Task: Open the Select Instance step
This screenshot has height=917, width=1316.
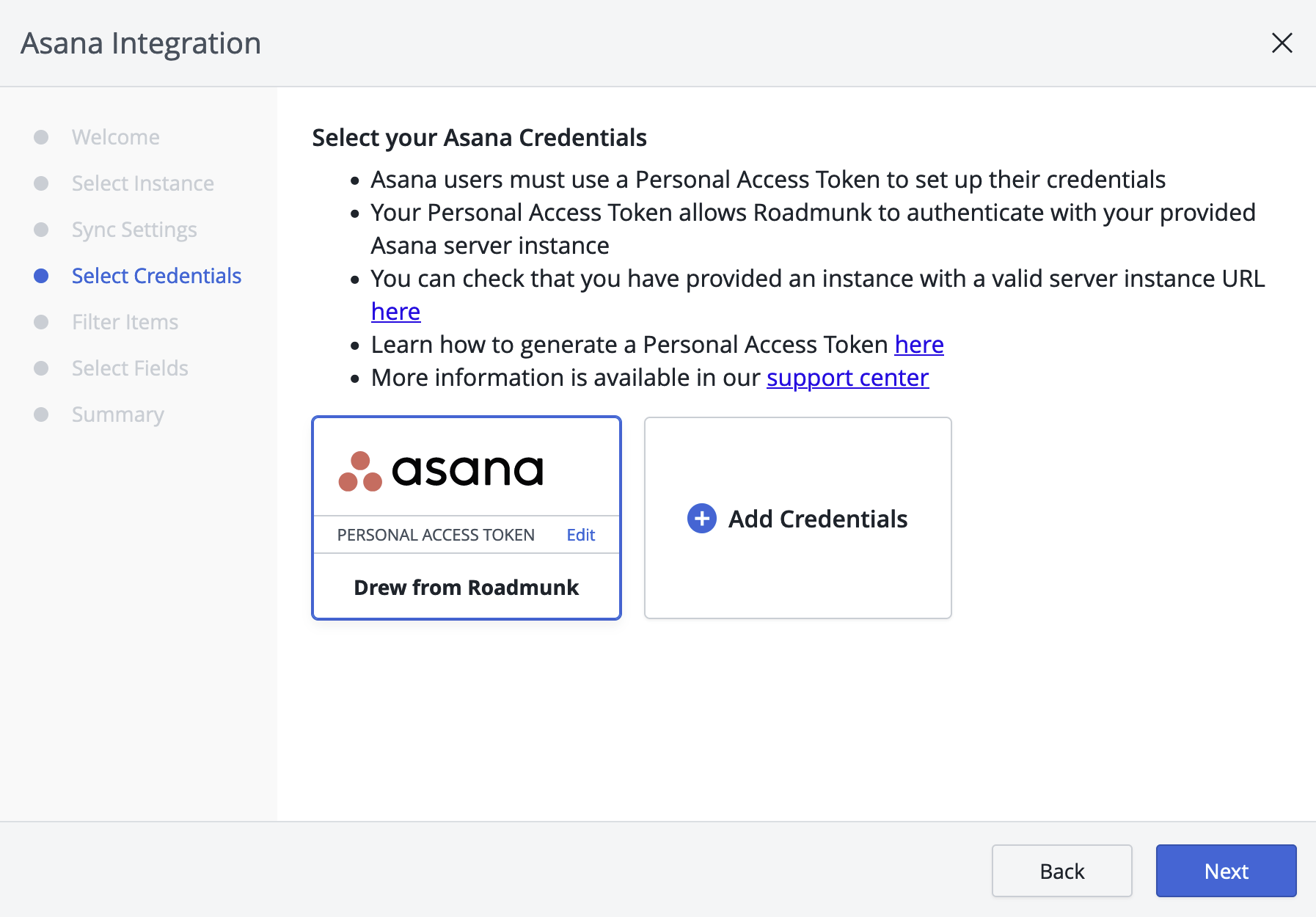Action: tap(142, 183)
